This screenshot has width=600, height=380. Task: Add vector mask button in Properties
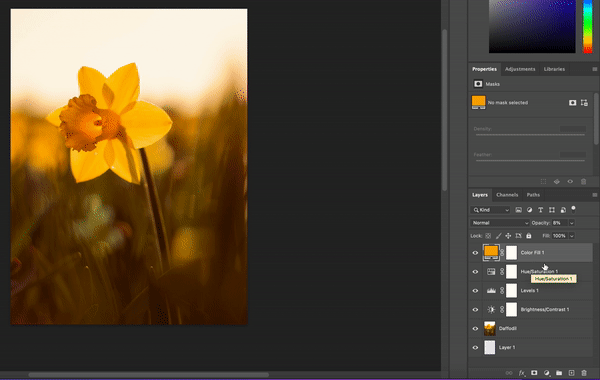pyautogui.click(x=584, y=103)
